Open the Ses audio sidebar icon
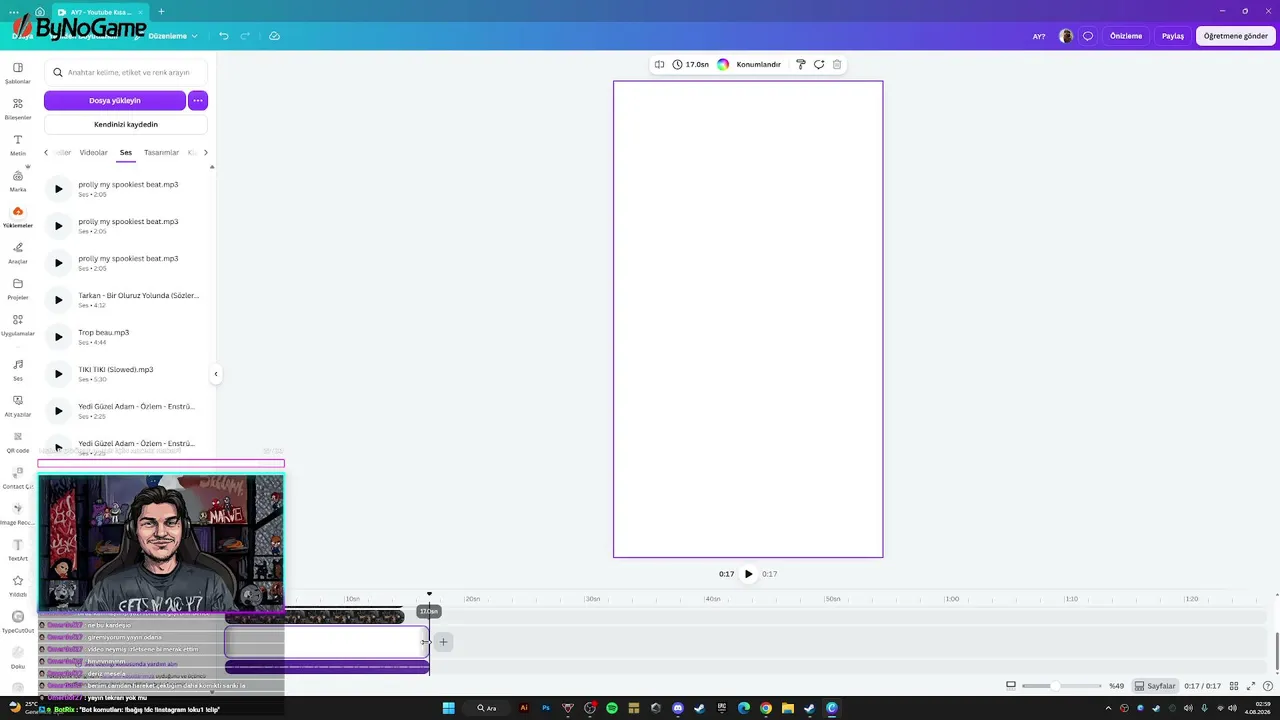This screenshot has height=720, width=1280. click(x=18, y=369)
